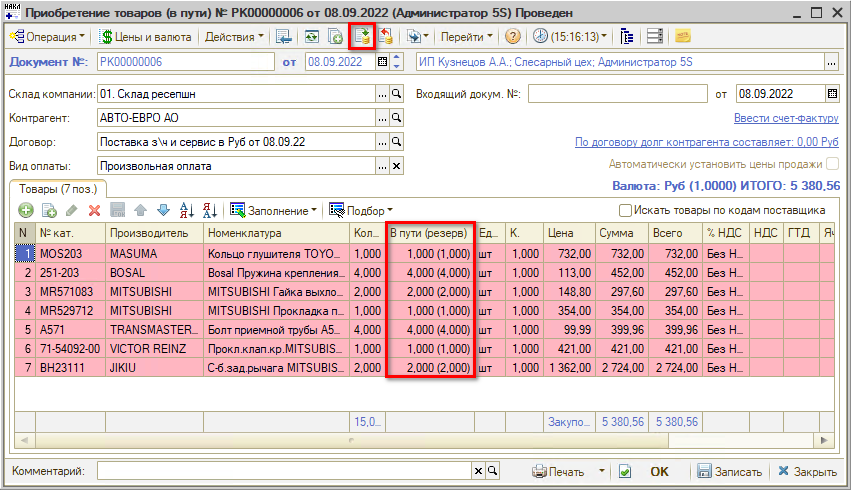851x490 pixels.
Task: Click the edit pencil icon in table toolbar
Action: coord(72,210)
